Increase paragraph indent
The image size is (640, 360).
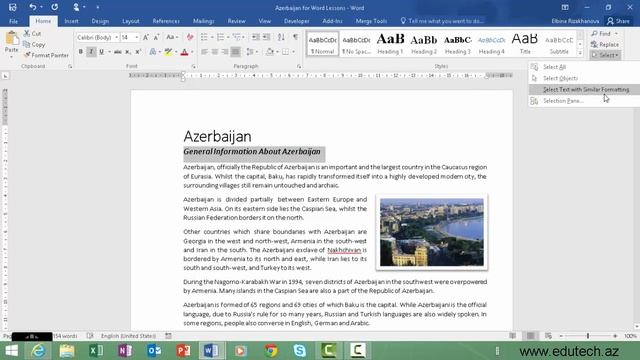(266, 37)
